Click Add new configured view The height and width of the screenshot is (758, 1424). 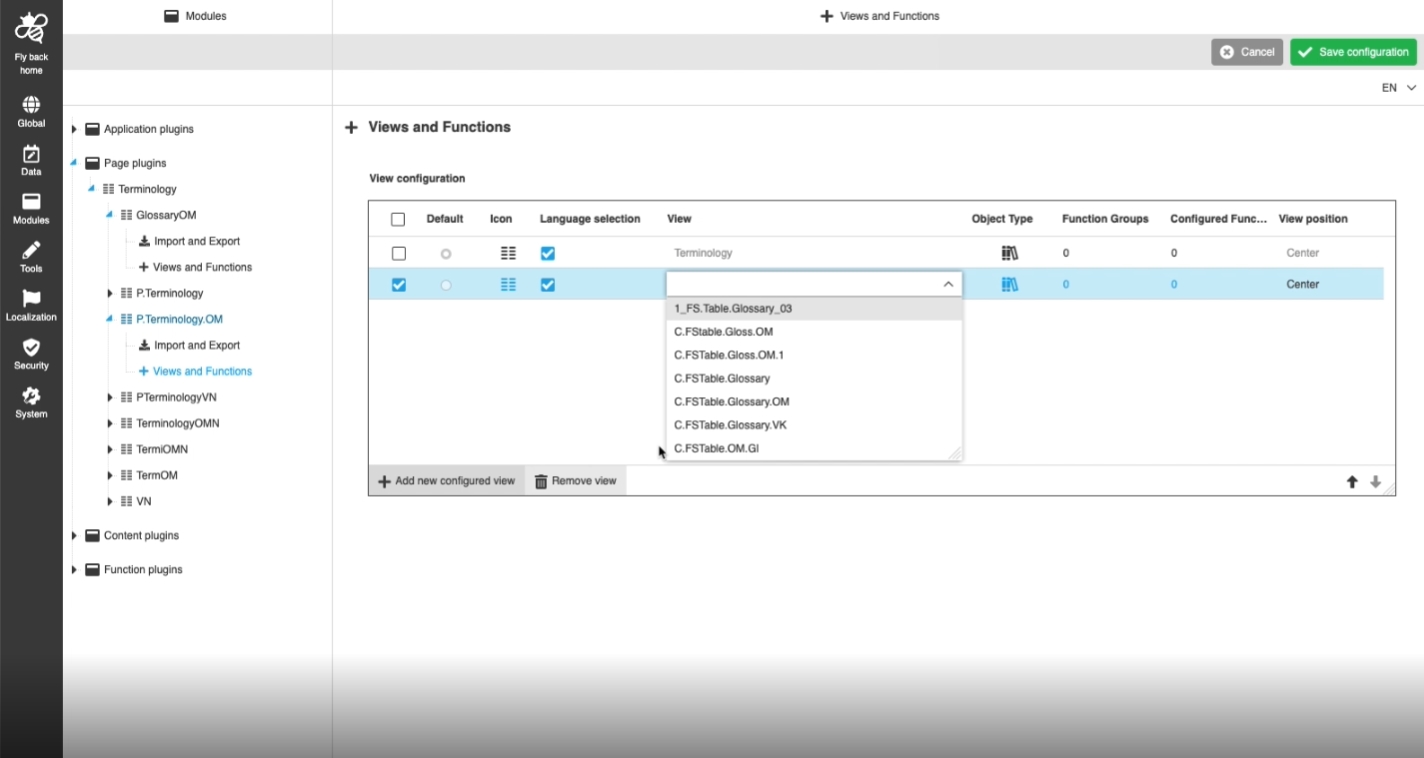pos(446,481)
